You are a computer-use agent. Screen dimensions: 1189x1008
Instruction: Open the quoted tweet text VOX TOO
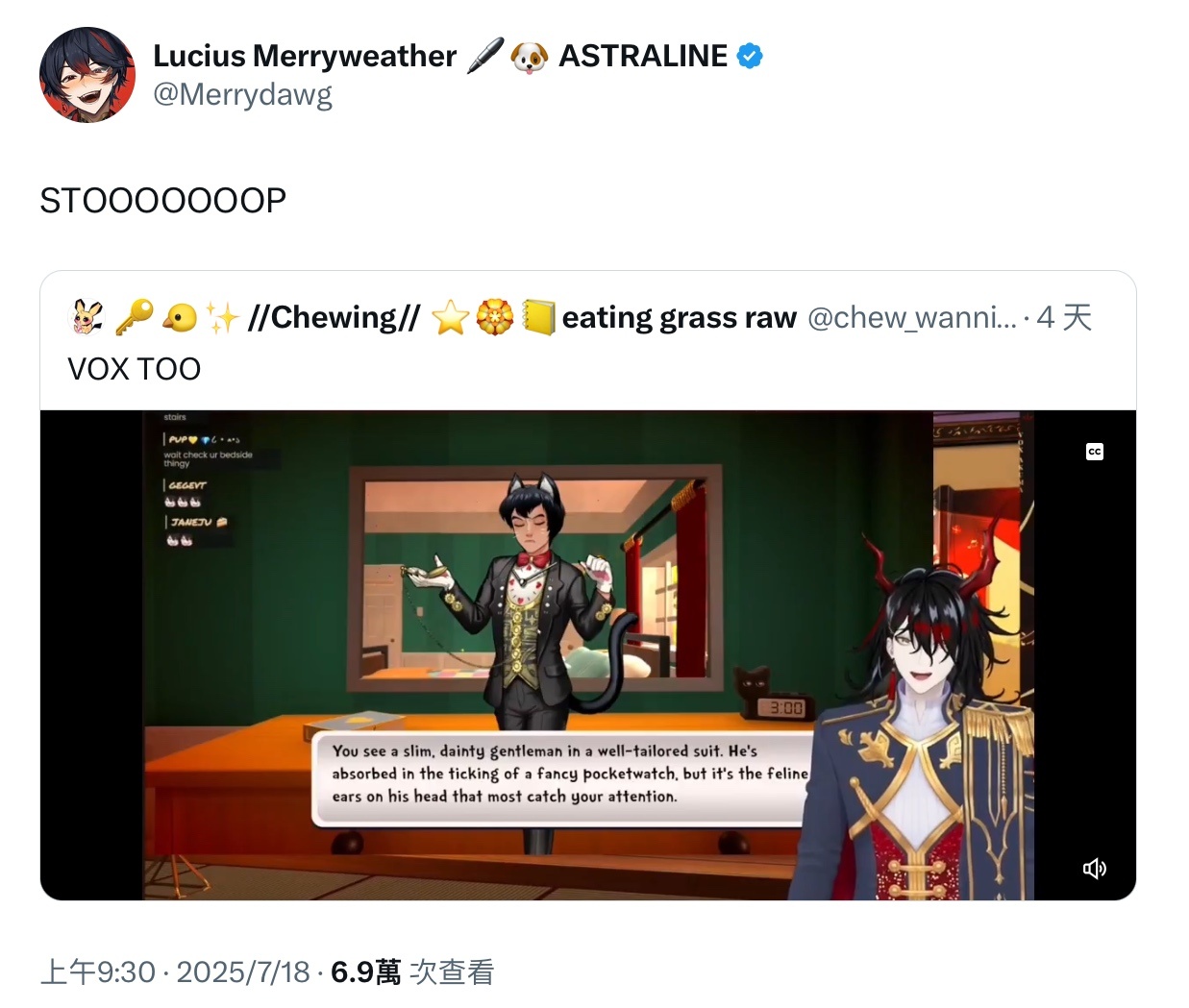pos(135,369)
